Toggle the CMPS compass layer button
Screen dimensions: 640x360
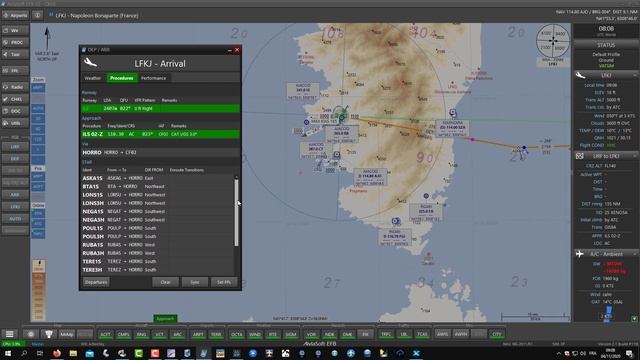pos(123,334)
